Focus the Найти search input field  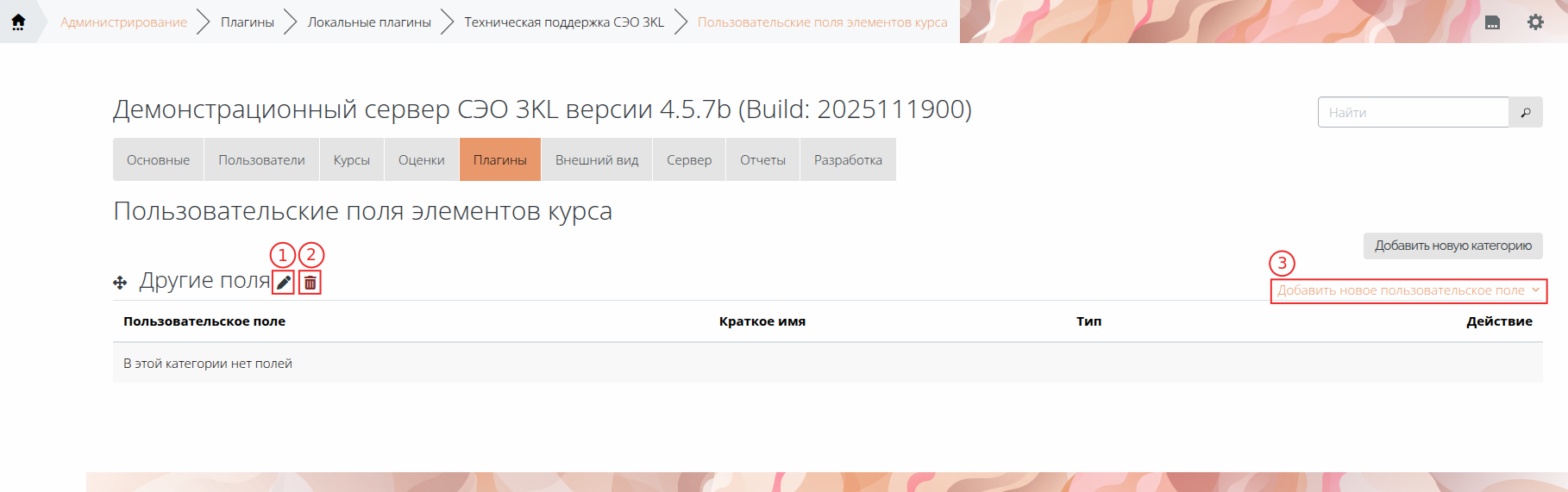[x=1413, y=113]
